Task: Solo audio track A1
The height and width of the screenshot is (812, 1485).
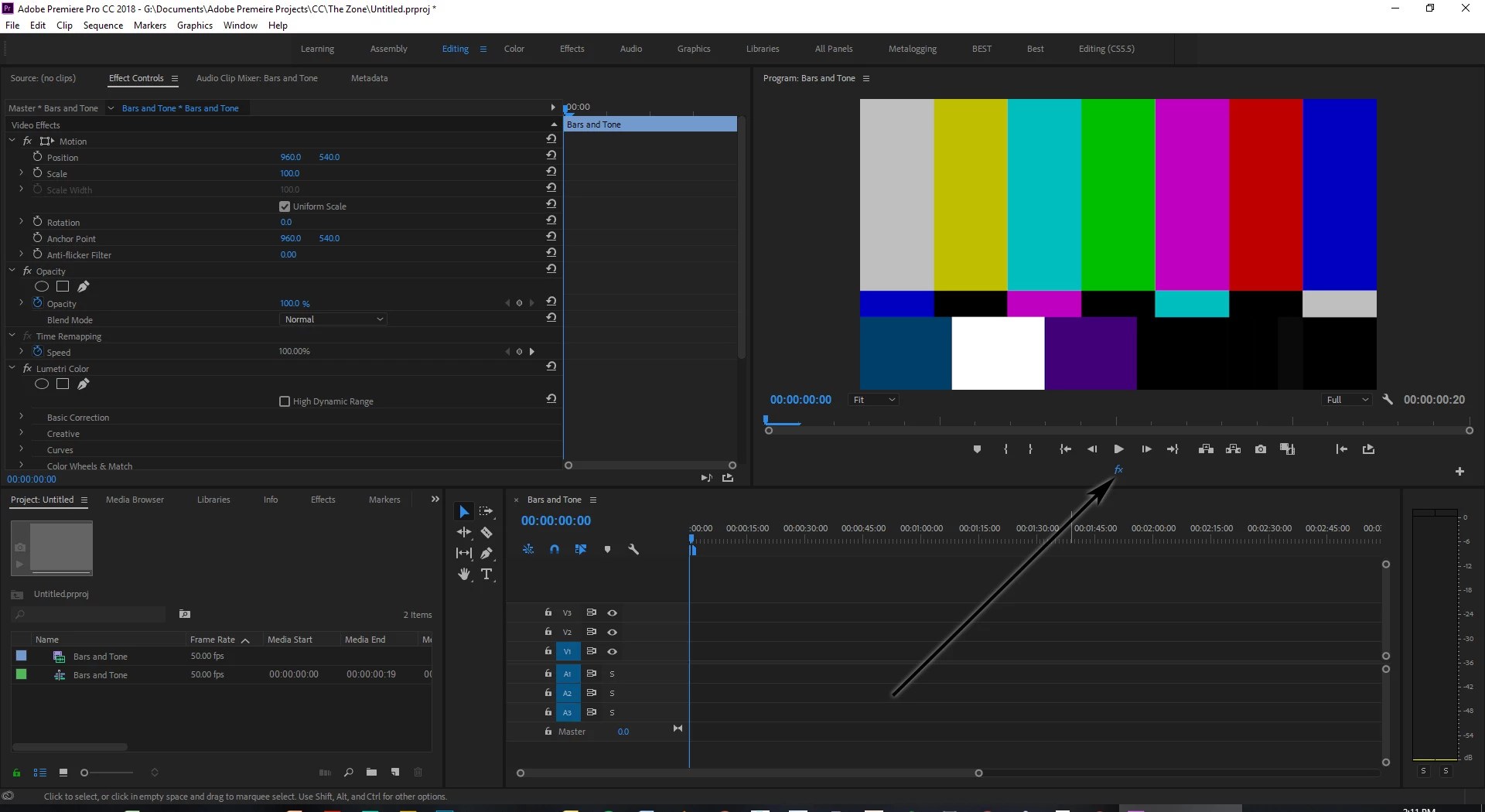Action: point(612,674)
